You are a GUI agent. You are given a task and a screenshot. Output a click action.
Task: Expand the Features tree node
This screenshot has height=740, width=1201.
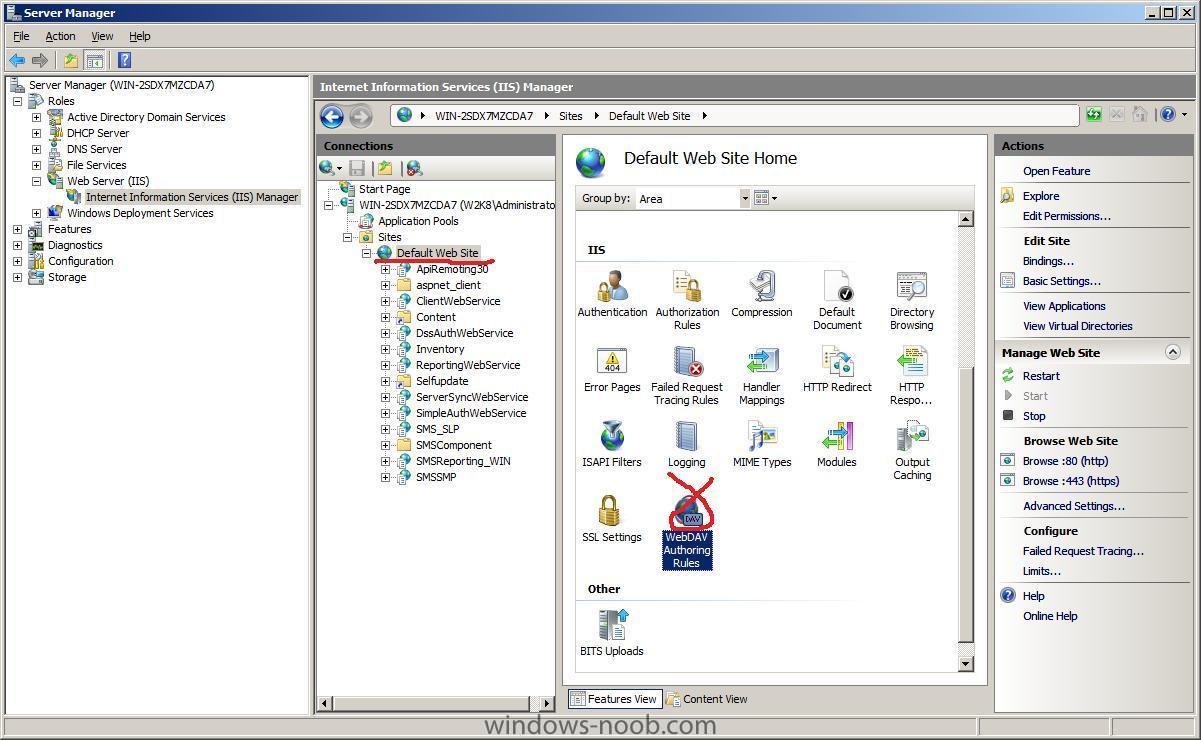17,229
